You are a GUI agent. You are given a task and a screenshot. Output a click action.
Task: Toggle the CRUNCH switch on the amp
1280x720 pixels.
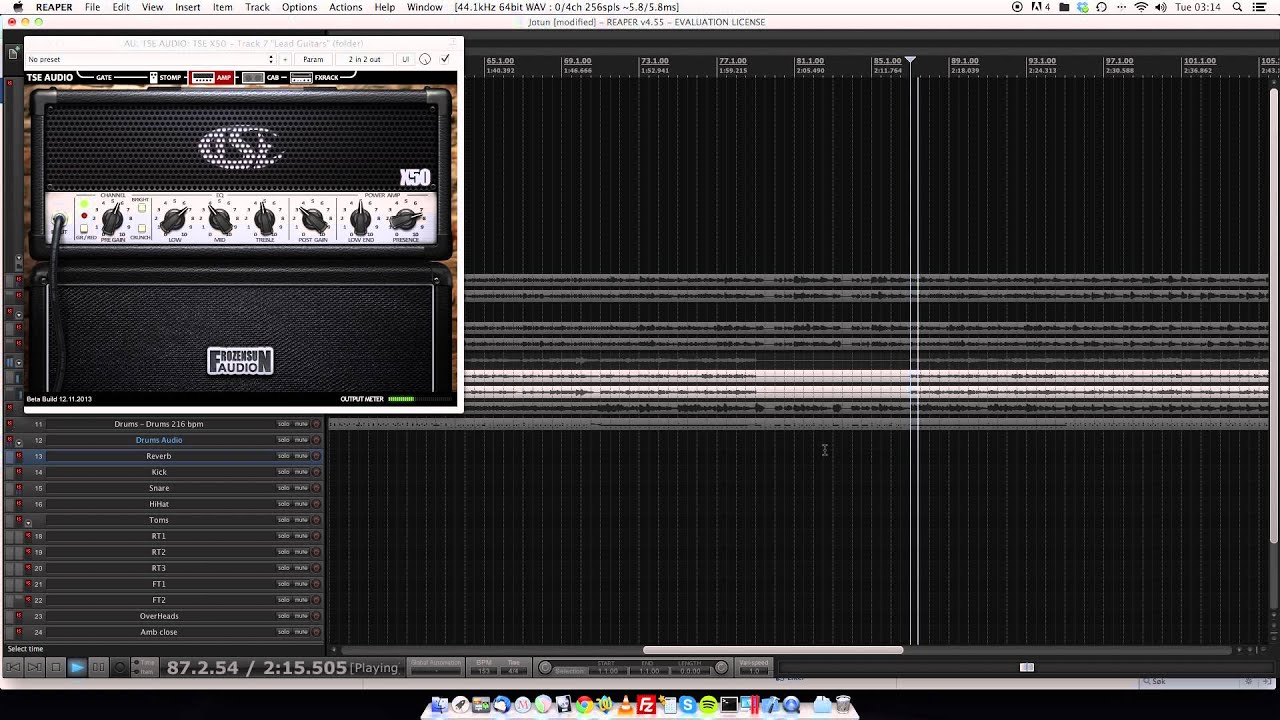tap(142, 229)
